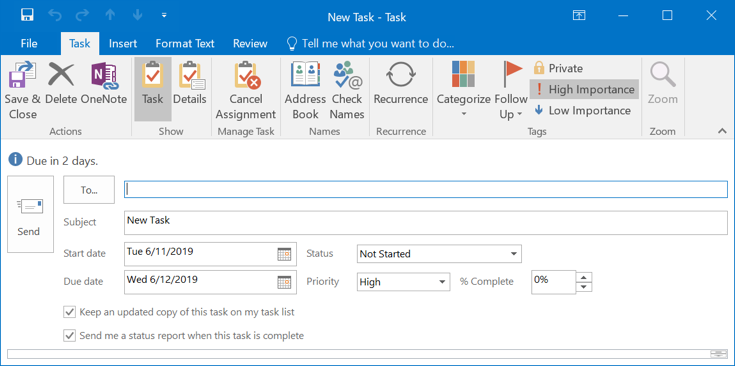735x366 pixels.
Task: Open the Start date calendar picker
Action: point(284,254)
